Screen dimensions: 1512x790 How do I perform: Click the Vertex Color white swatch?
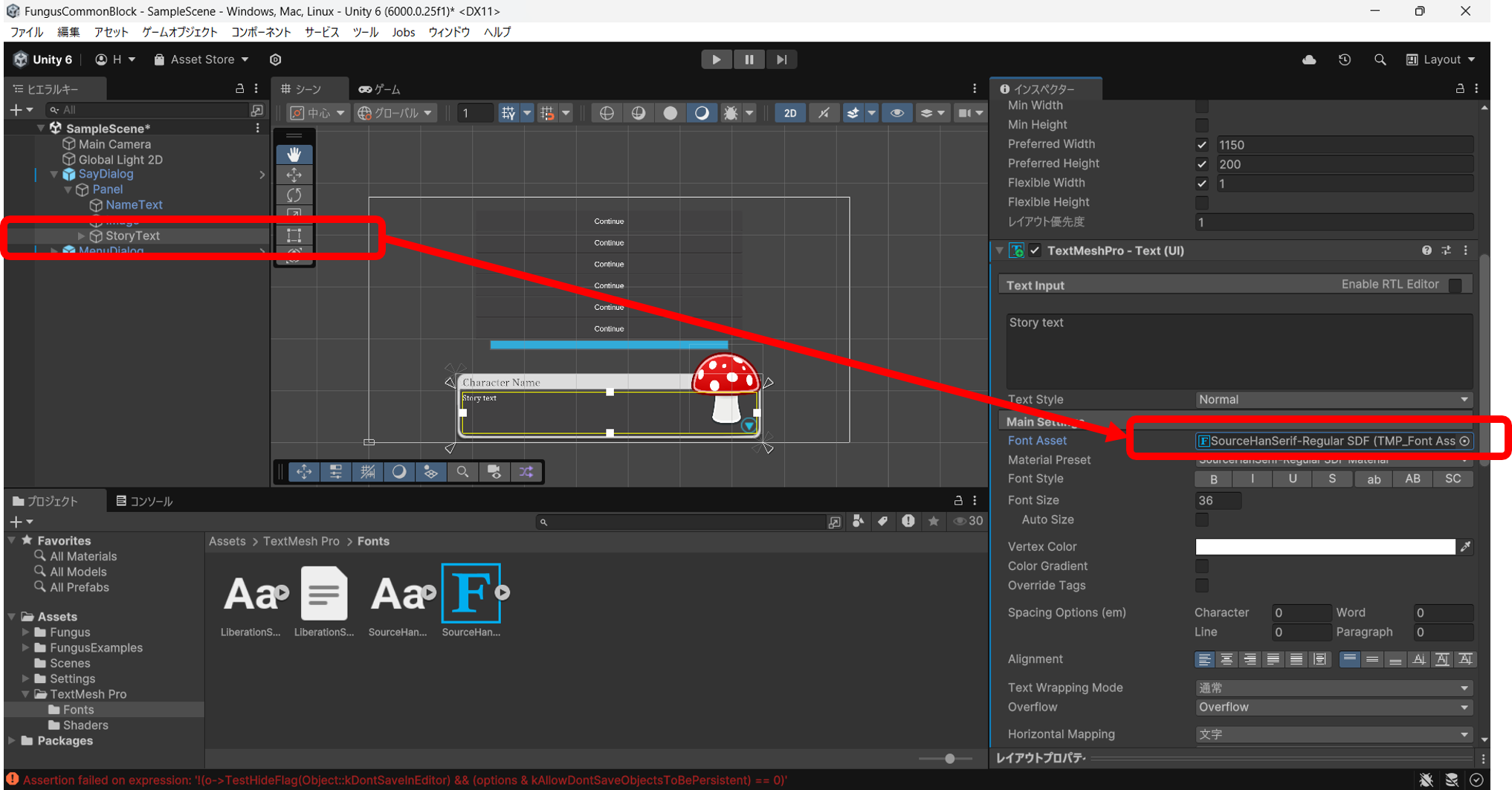click(1325, 546)
